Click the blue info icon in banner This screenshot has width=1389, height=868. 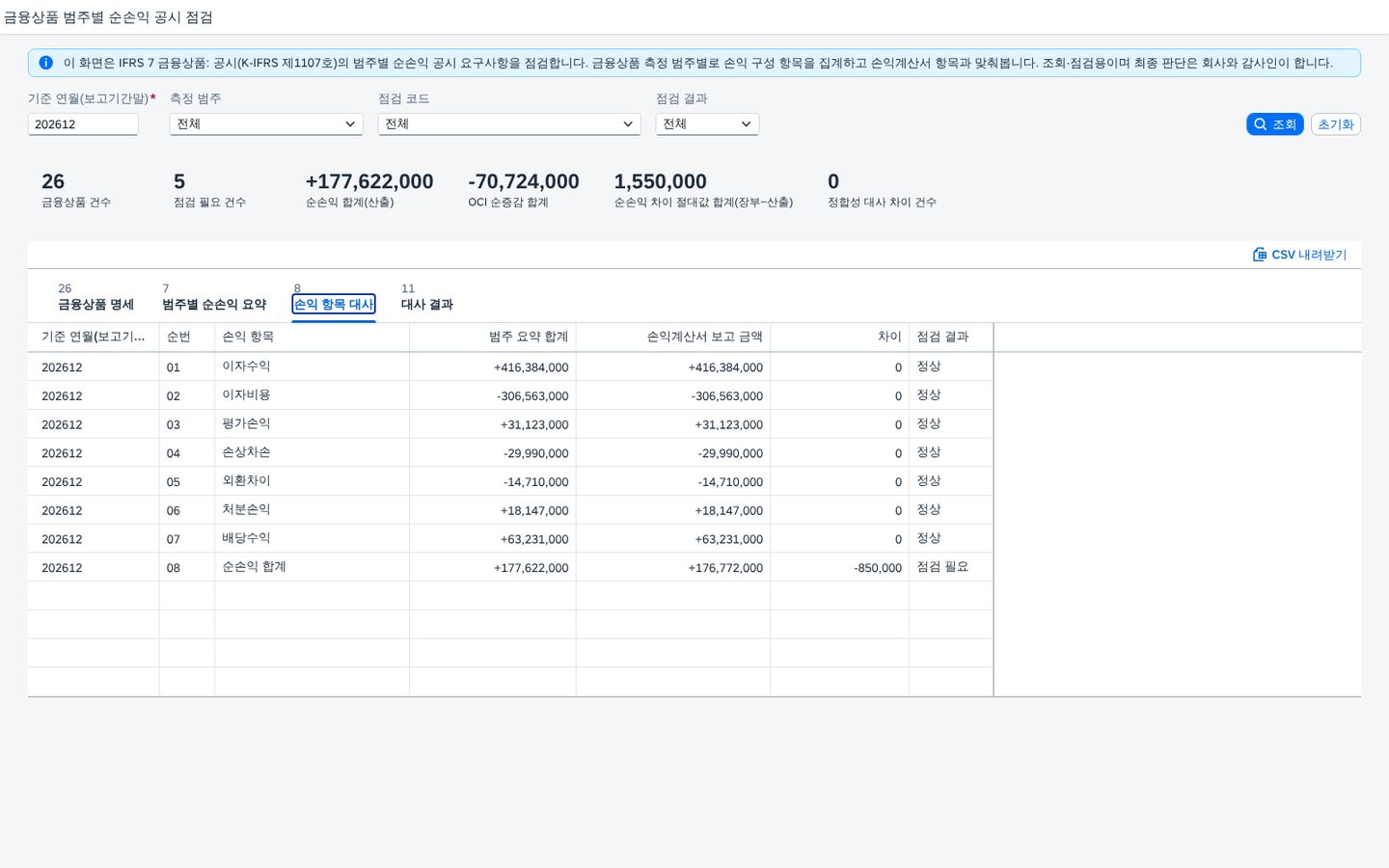pos(45,63)
